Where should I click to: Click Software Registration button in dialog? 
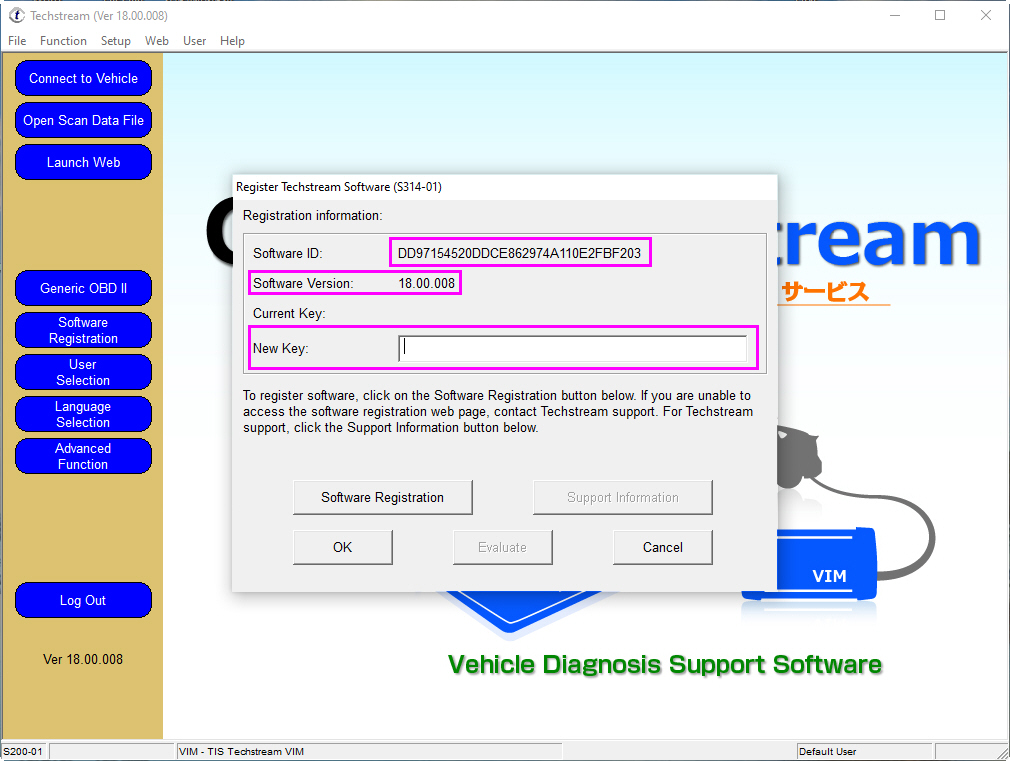click(383, 497)
